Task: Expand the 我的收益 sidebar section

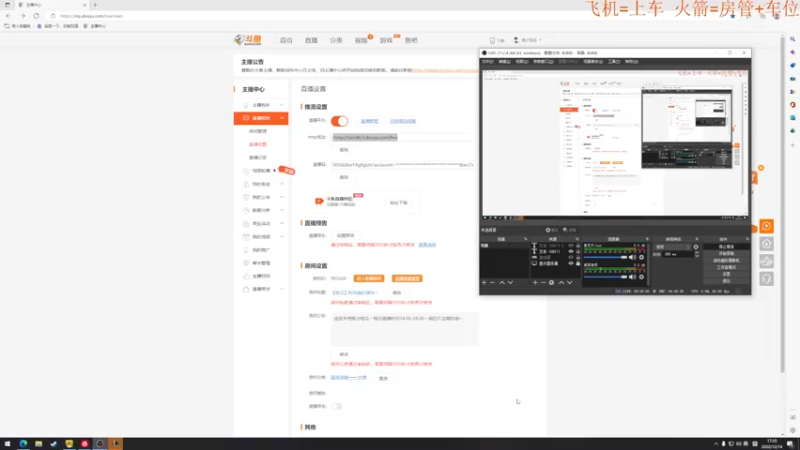Action: (x=282, y=184)
